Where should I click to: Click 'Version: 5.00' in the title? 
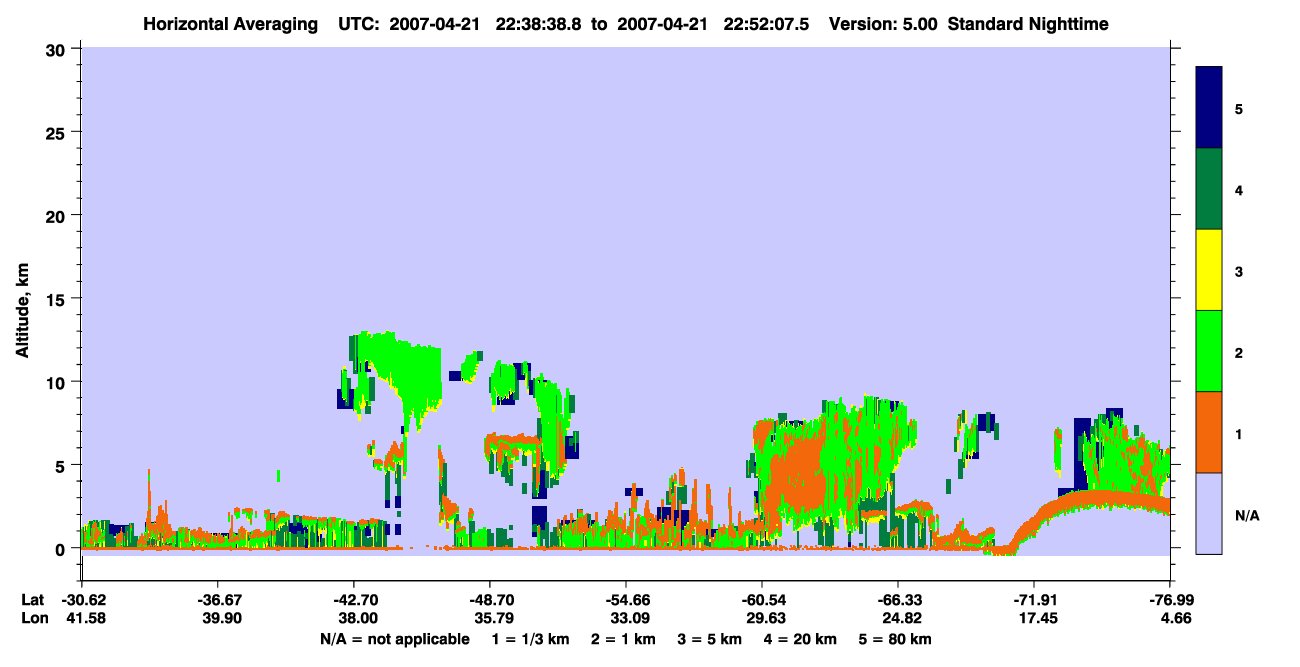[883, 24]
